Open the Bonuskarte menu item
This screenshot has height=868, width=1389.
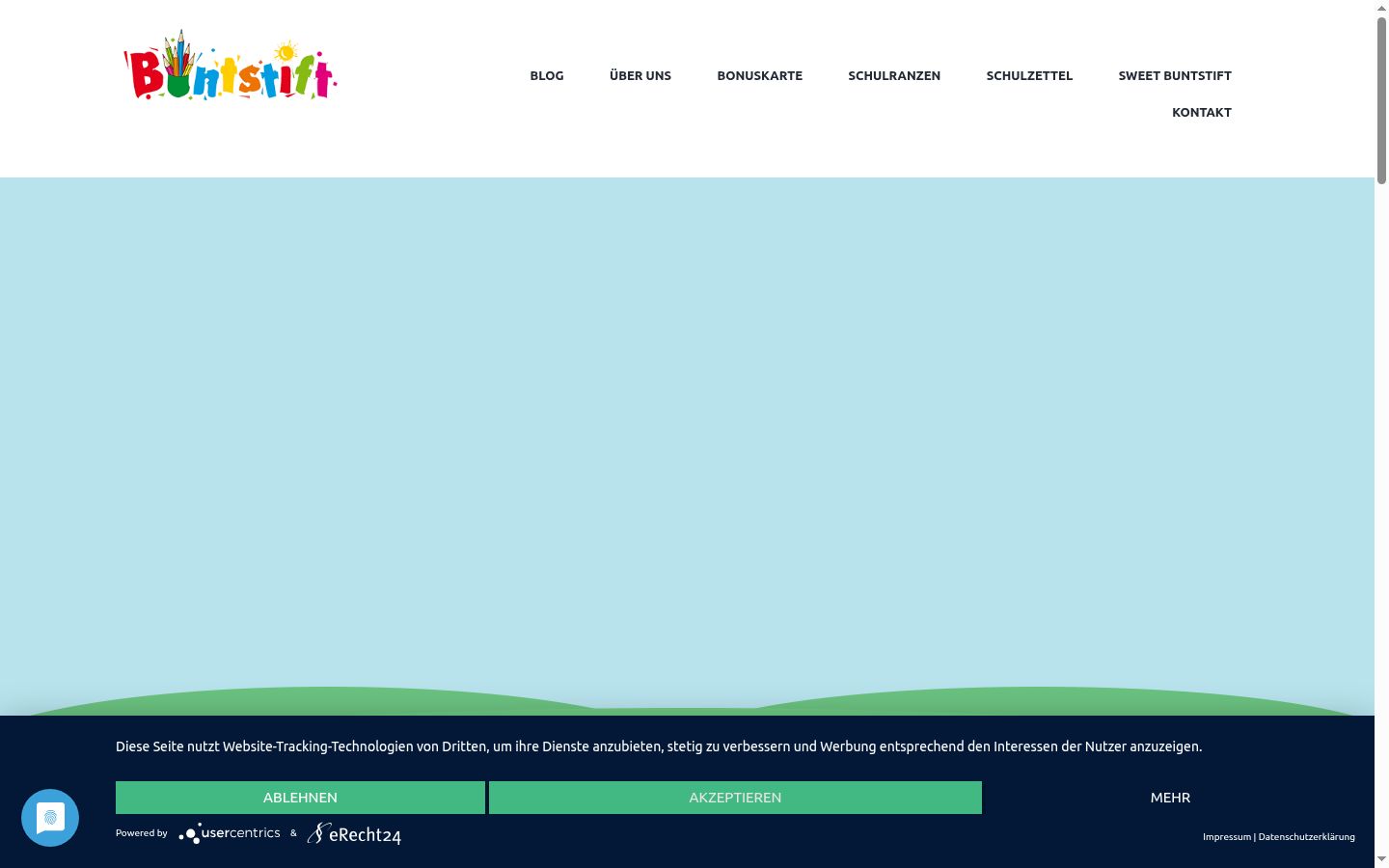click(x=760, y=75)
